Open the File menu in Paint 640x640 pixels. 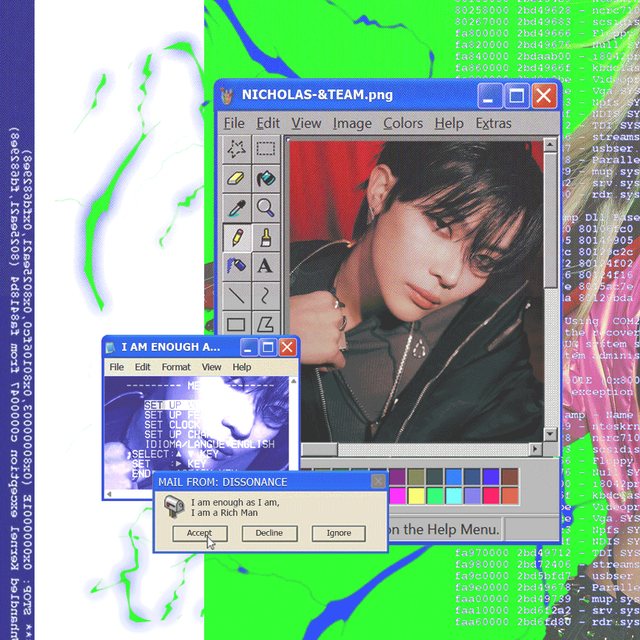point(234,123)
